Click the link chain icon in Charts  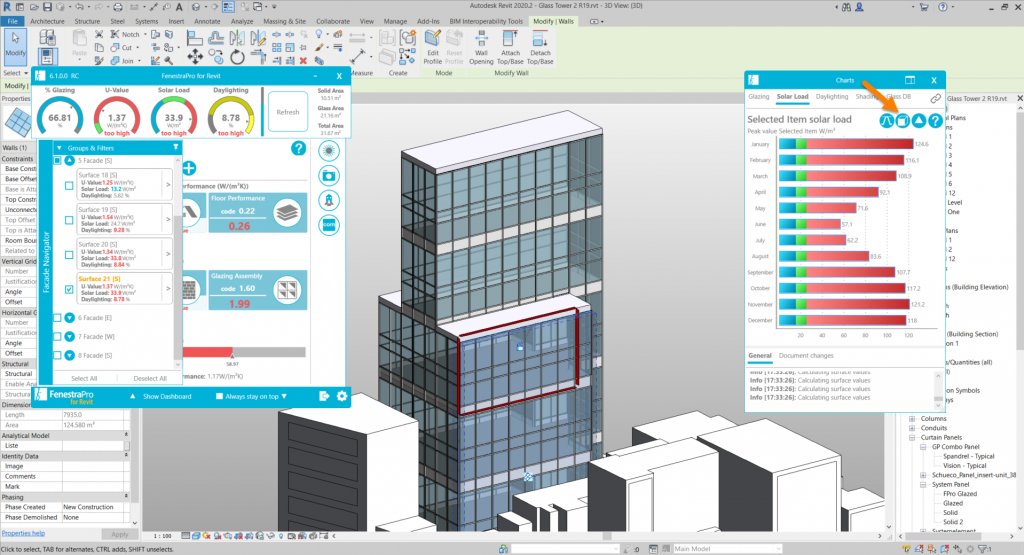pos(935,98)
